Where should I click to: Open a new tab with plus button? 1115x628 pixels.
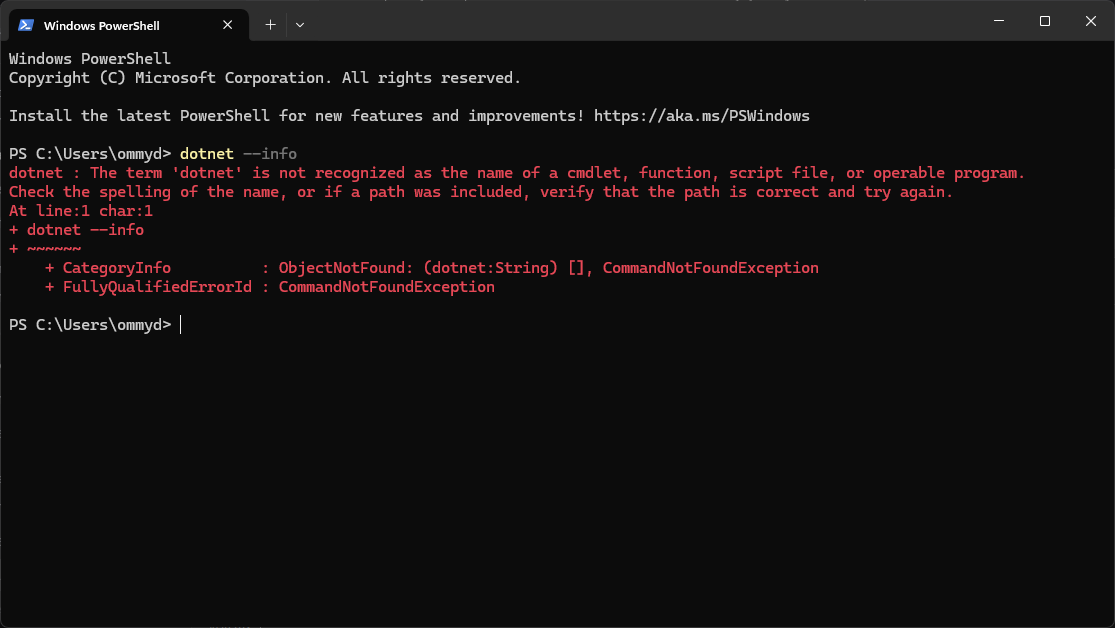click(x=270, y=24)
